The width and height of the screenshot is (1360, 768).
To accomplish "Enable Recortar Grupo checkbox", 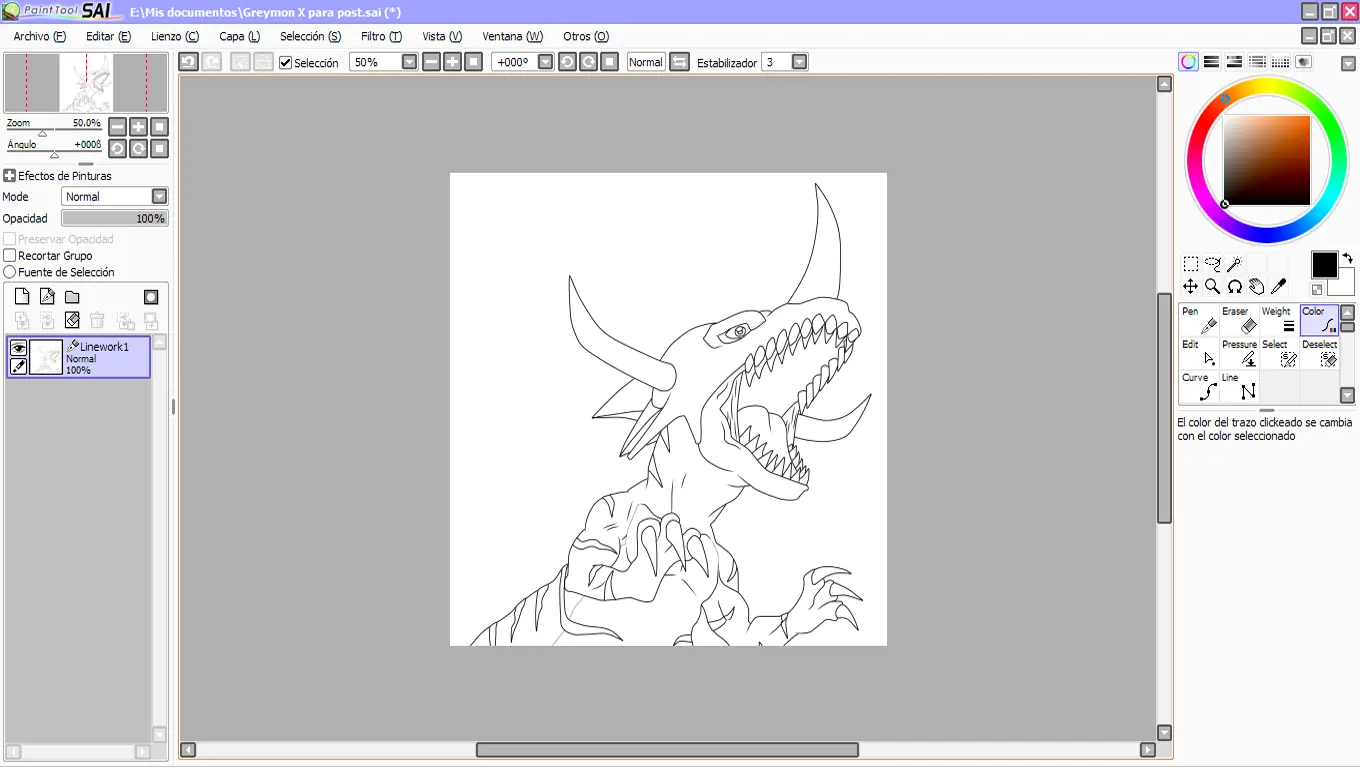I will point(10,256).
